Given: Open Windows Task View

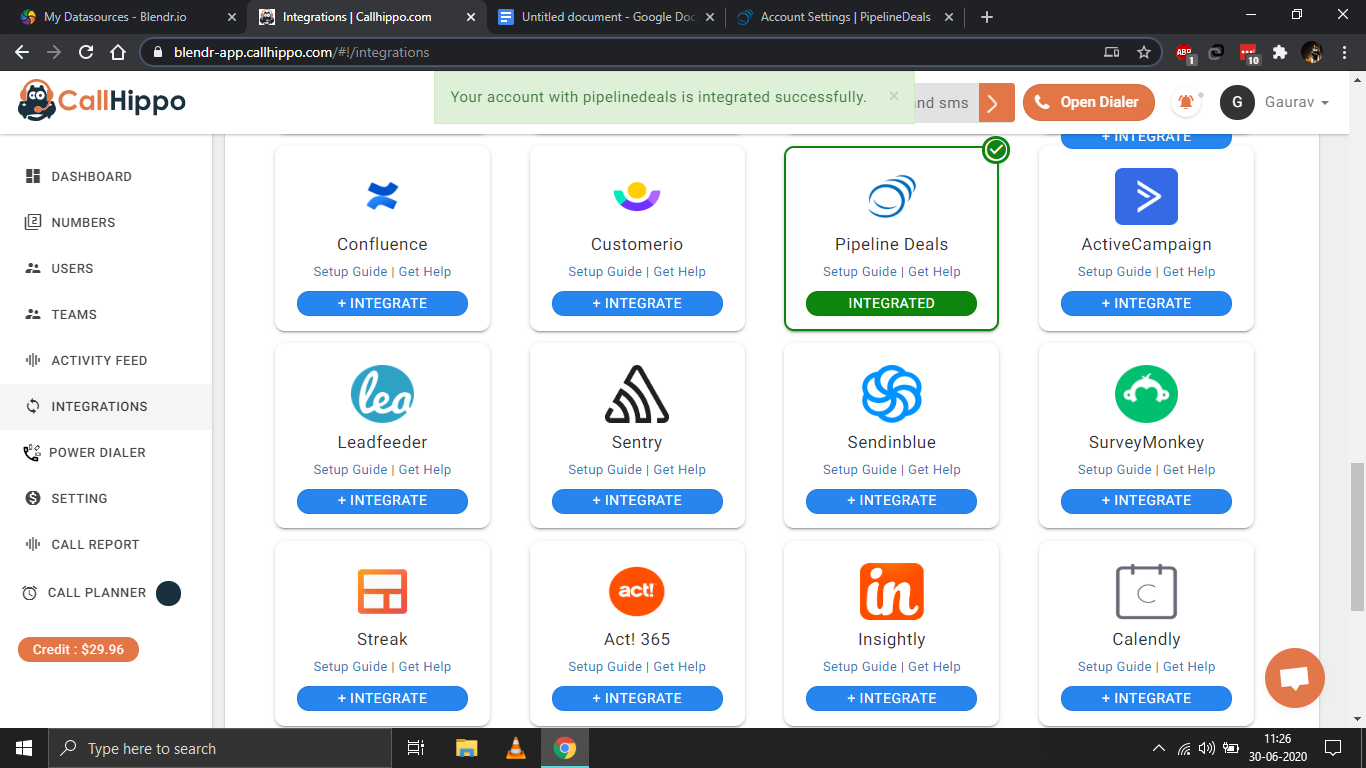Looking at the screenshot, I should [416, 748].
